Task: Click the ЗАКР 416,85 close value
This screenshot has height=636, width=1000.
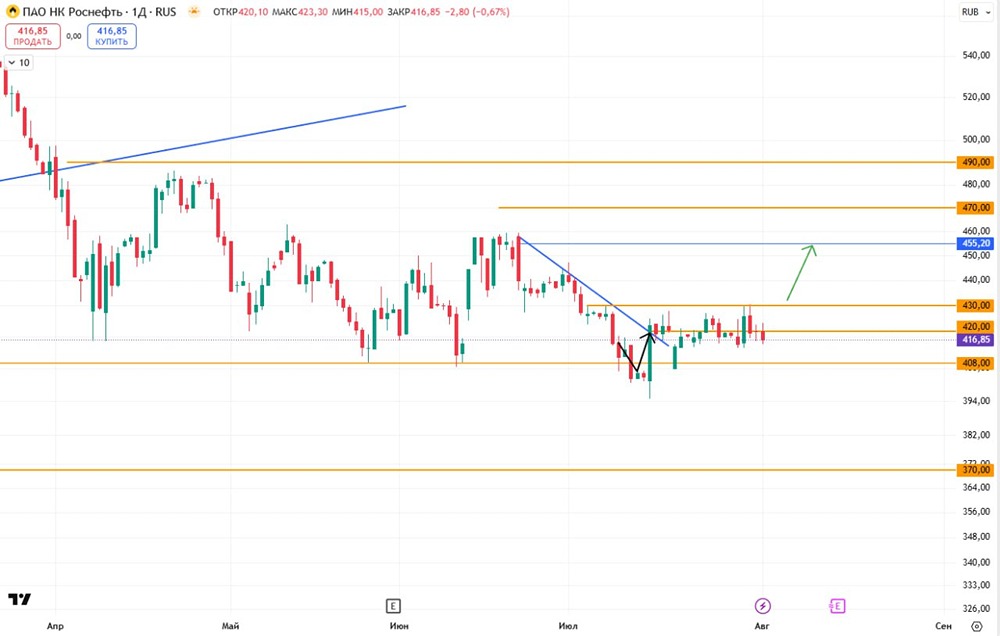Action: click(x=413, y=11)
